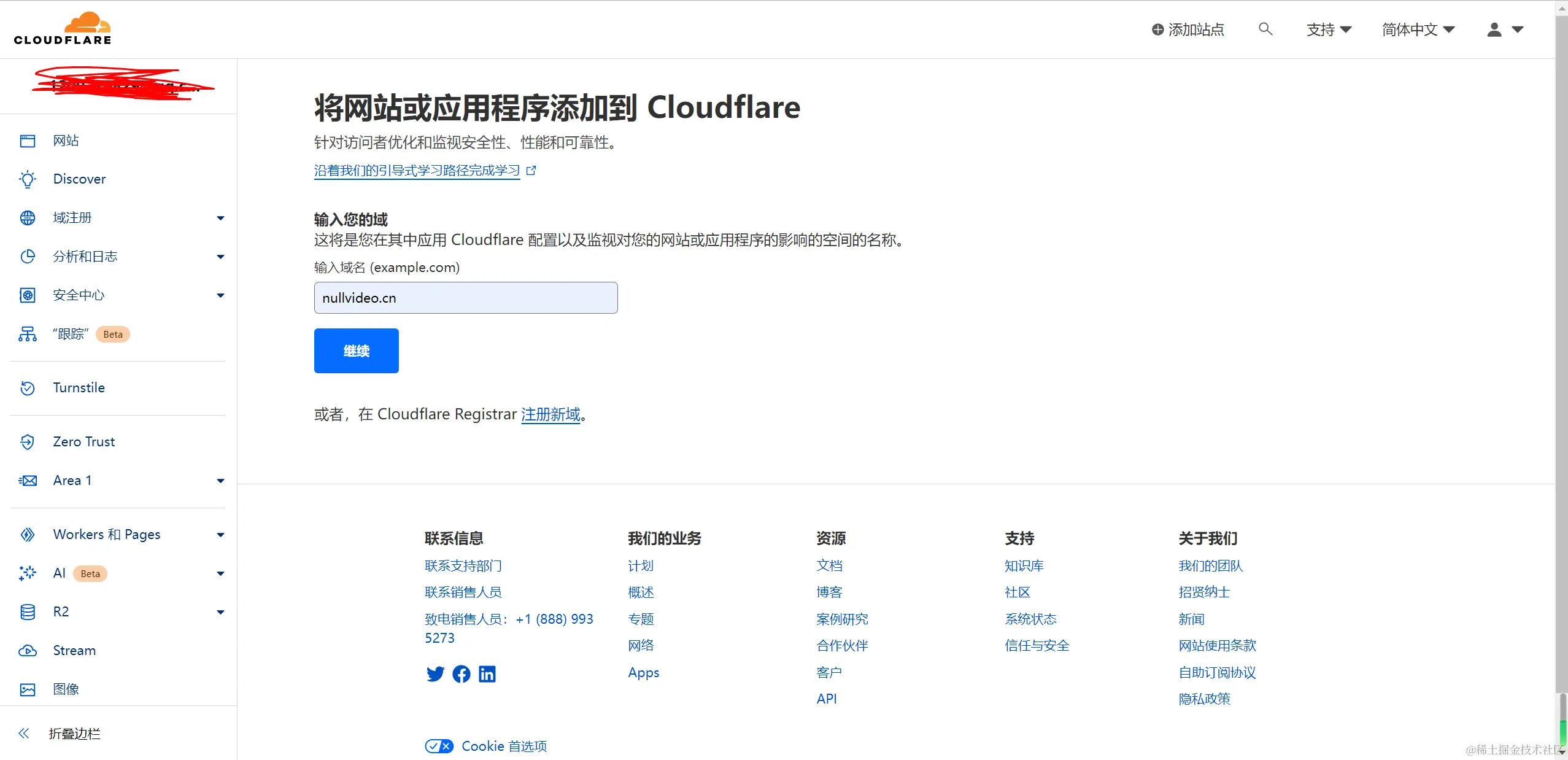The image size is (1568, 760).
Task: Open Cloudflare's Twitter page icon
Action: pyautogui.click(x=435, y=673)
